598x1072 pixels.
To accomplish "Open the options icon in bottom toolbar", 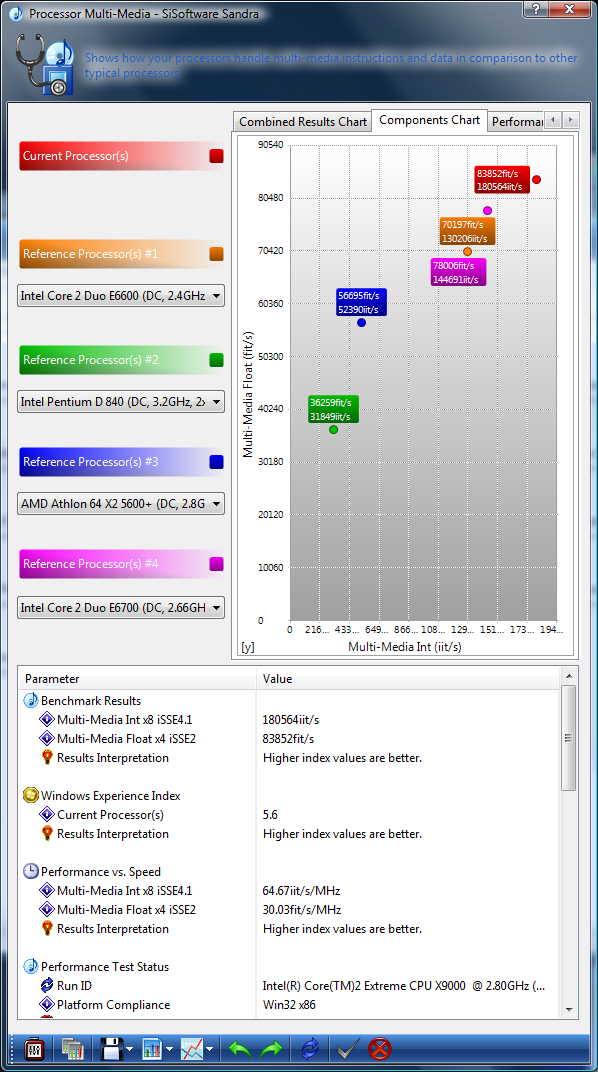I will (34, 1048).
